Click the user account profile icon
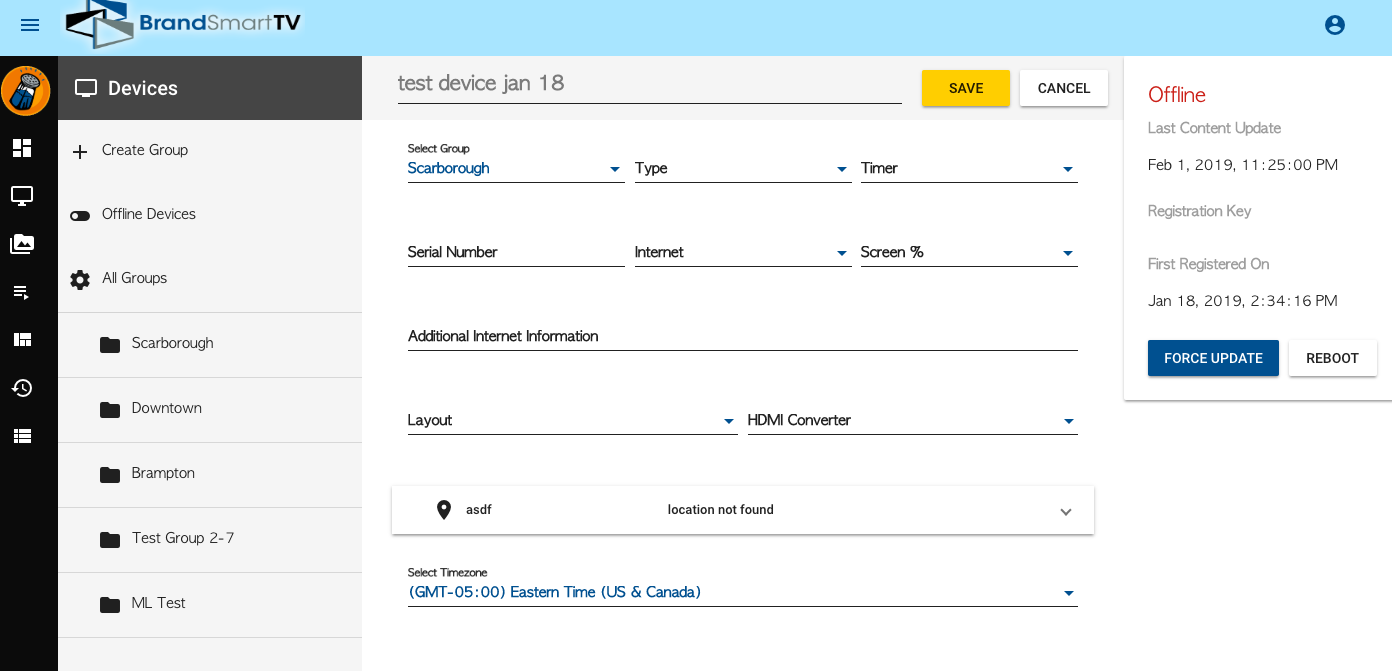This screenshot has width=1392, height=671. point(1334,25)
